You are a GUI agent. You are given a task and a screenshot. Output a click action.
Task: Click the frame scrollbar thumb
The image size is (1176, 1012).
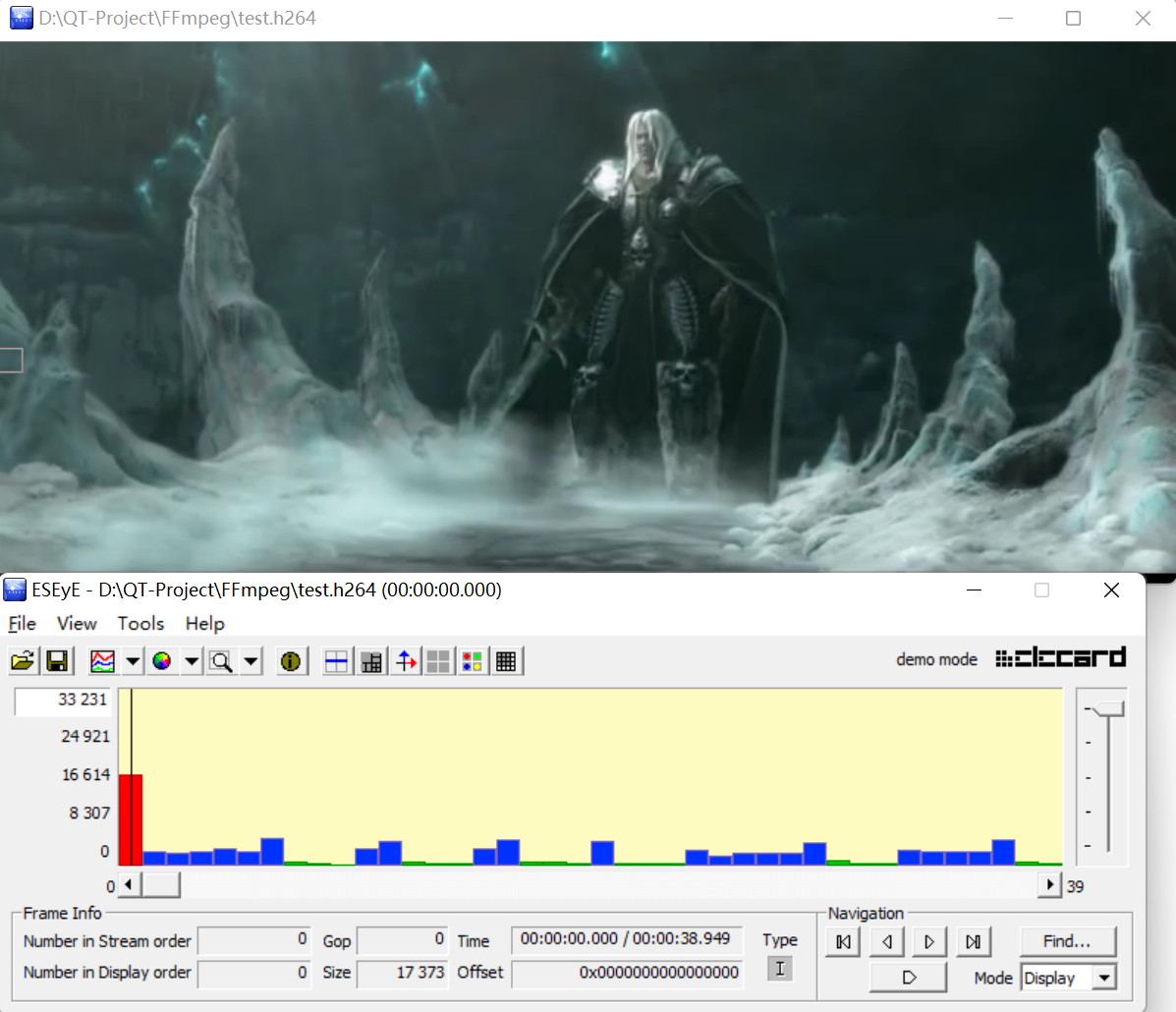coord(160,885)
